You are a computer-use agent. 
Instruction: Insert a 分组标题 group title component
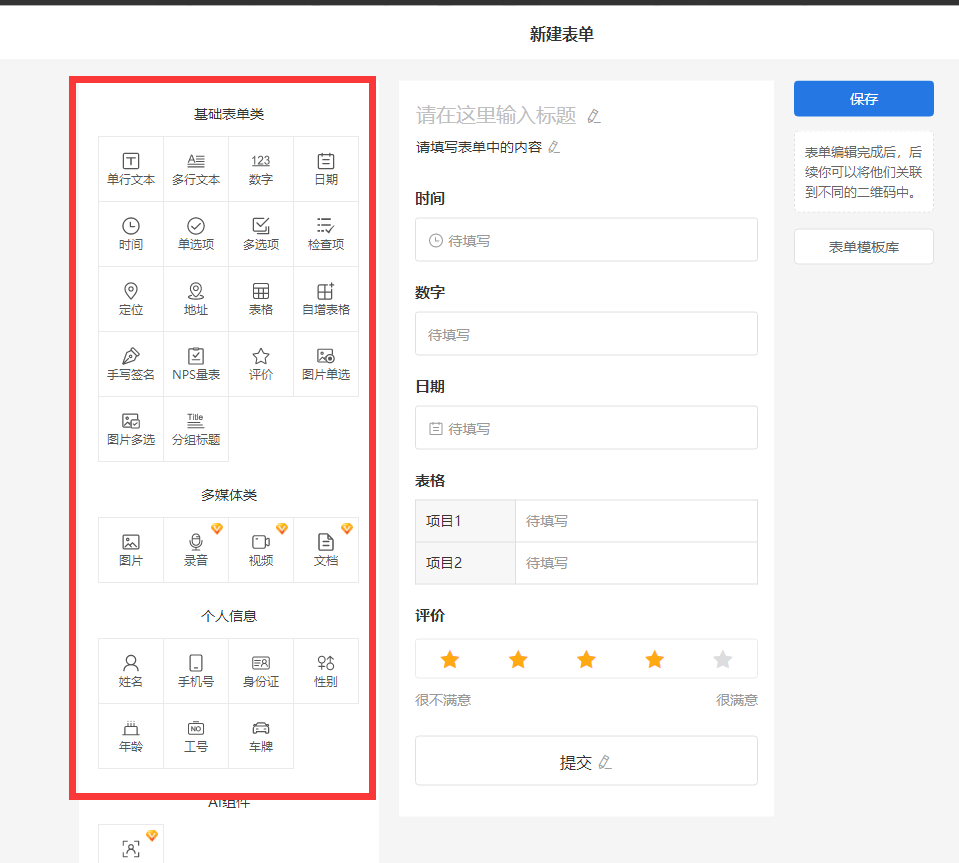tap(196, 429)
